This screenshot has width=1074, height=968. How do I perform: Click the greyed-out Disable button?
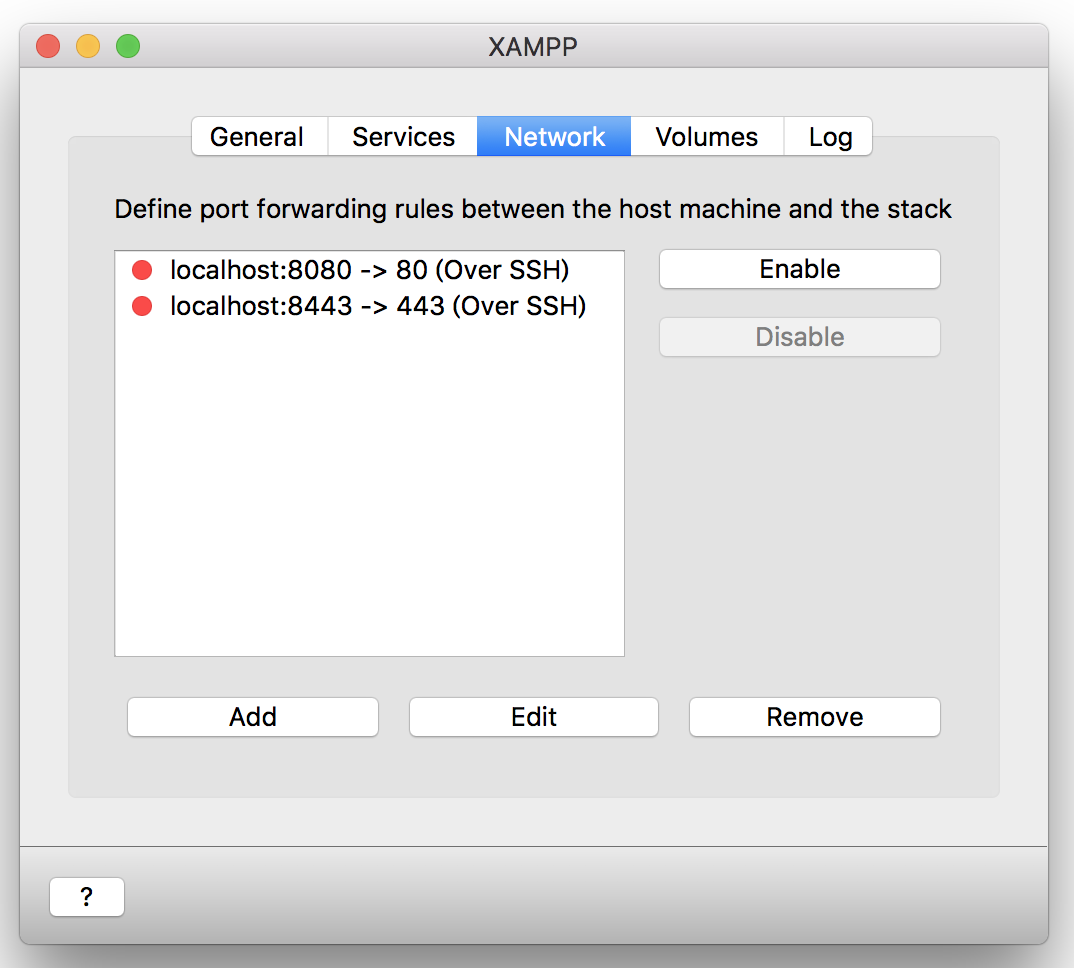coord(799,337)
